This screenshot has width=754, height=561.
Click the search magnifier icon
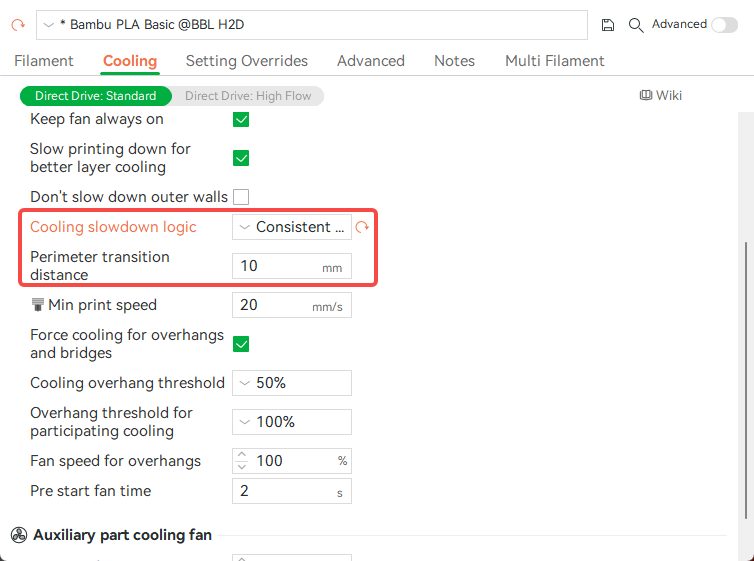[x=636, y=25]
